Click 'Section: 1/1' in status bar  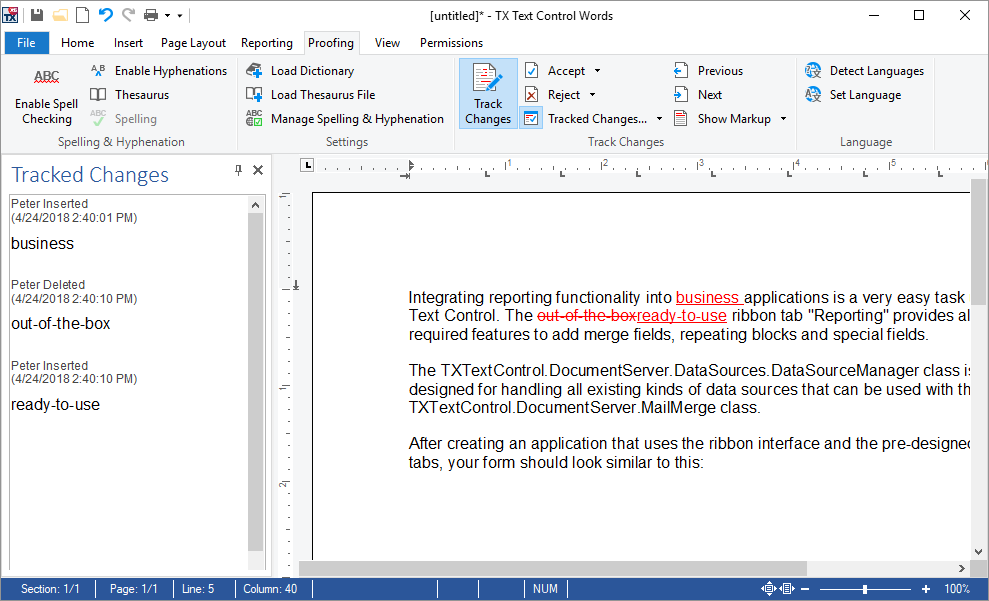pyautogui.click(x=50, y=589)
